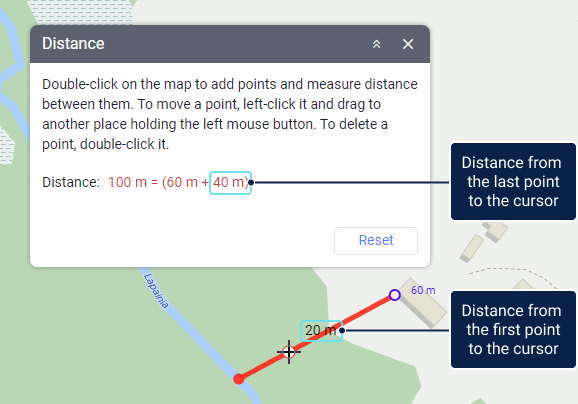
Task: Collapse the Distance panel with double chevron
Action: [376, 44]
